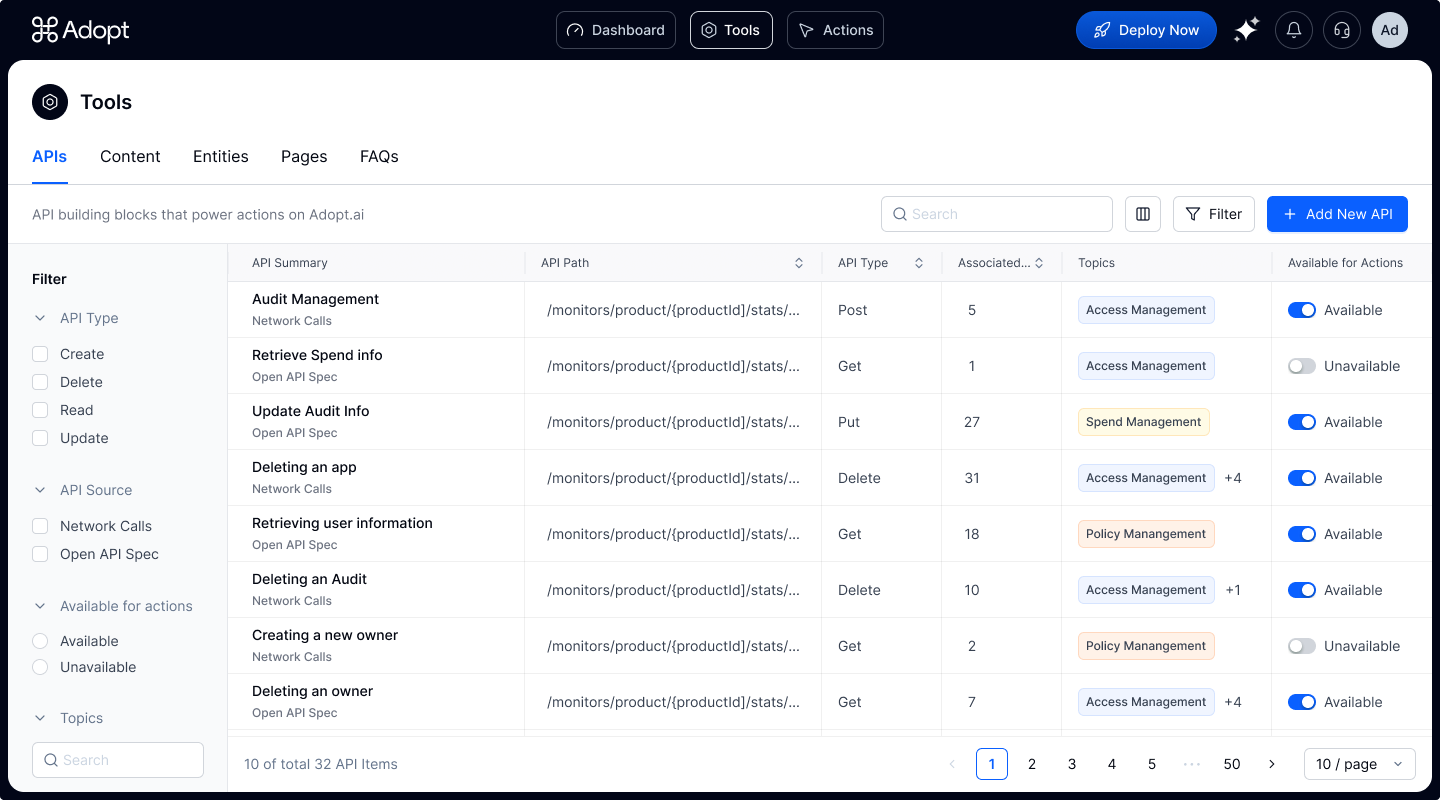This screenshot has width=1440, height=800.
Task: Toggle availability for Retrieving user information
Action: click(1302, 534)
